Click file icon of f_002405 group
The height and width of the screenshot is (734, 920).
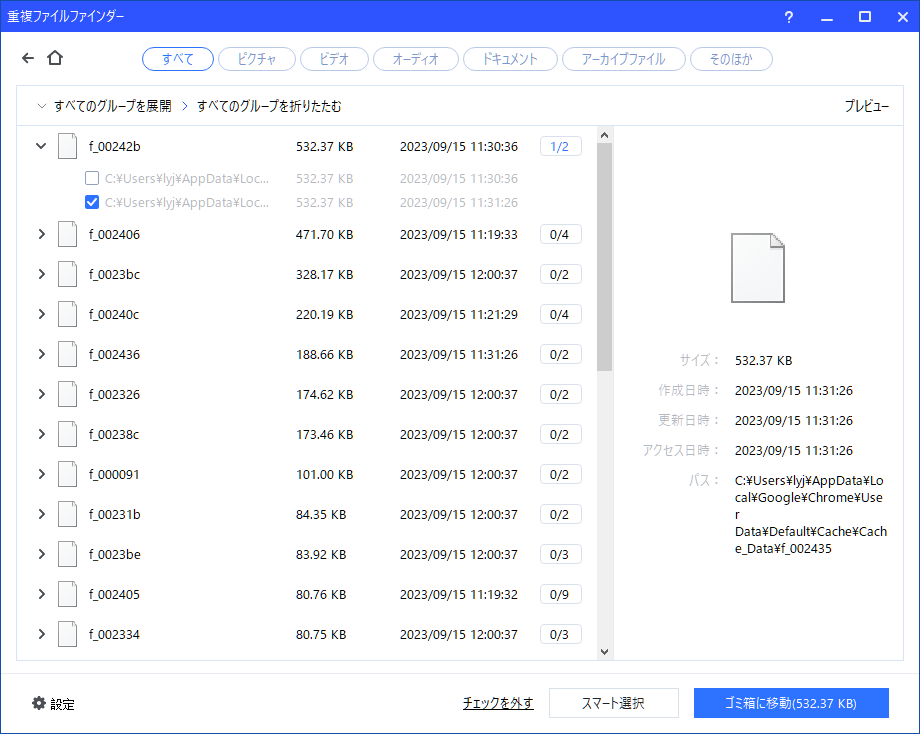(x=67, y=593)
